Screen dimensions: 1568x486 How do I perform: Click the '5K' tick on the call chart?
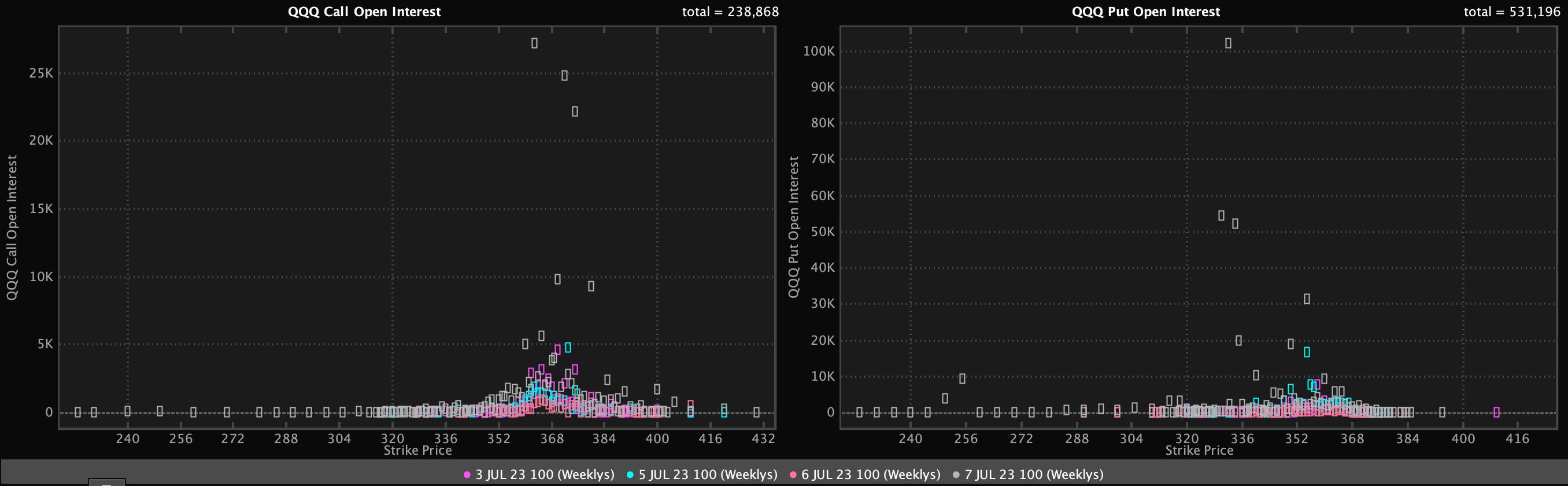click(46, 344)
